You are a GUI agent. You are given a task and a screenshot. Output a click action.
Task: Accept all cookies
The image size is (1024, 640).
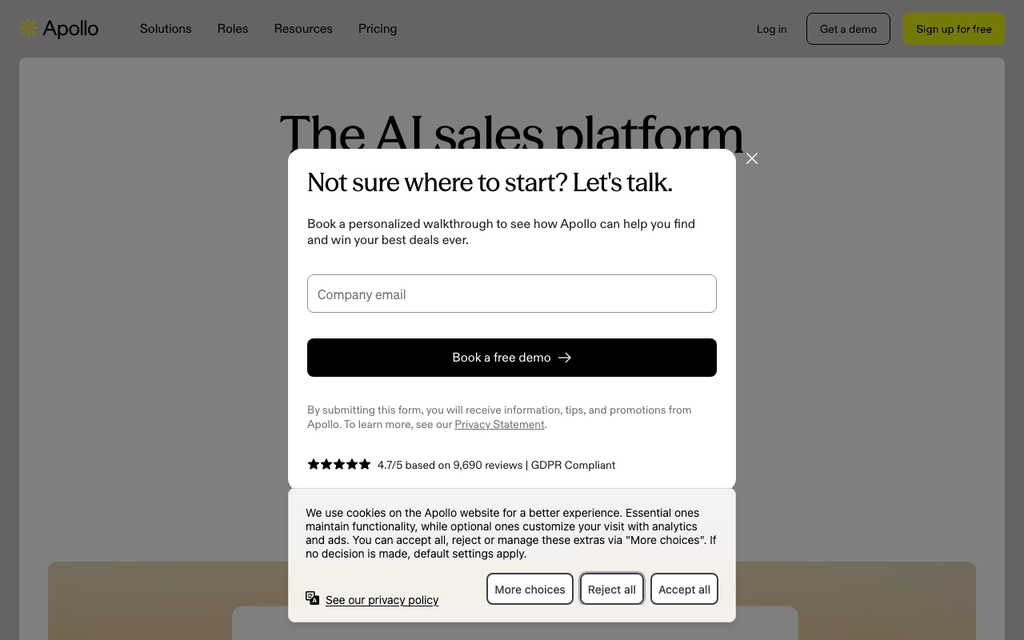point(684,589)
